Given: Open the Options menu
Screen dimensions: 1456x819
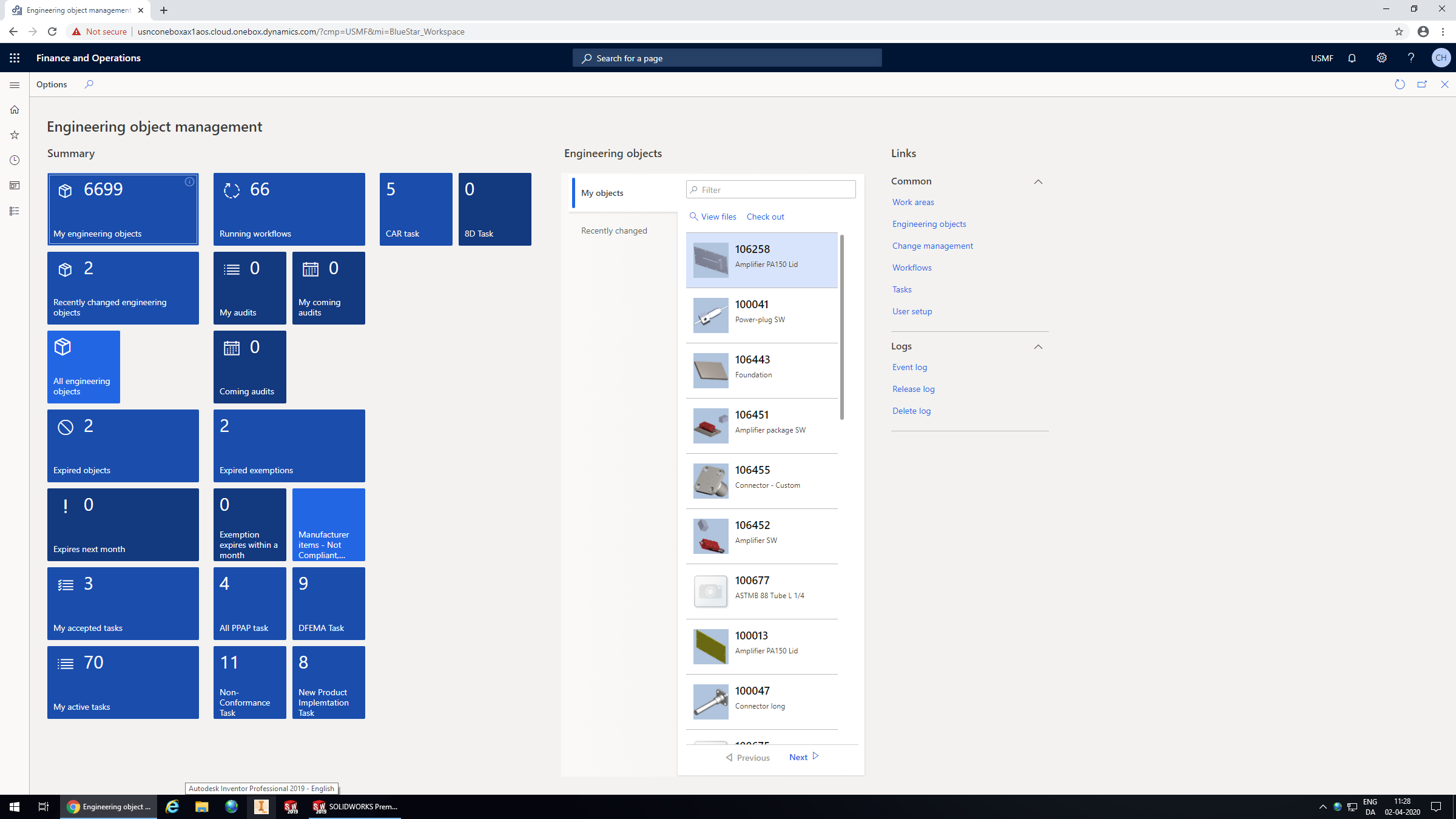Looking at the screenshot, I should 52,84.
